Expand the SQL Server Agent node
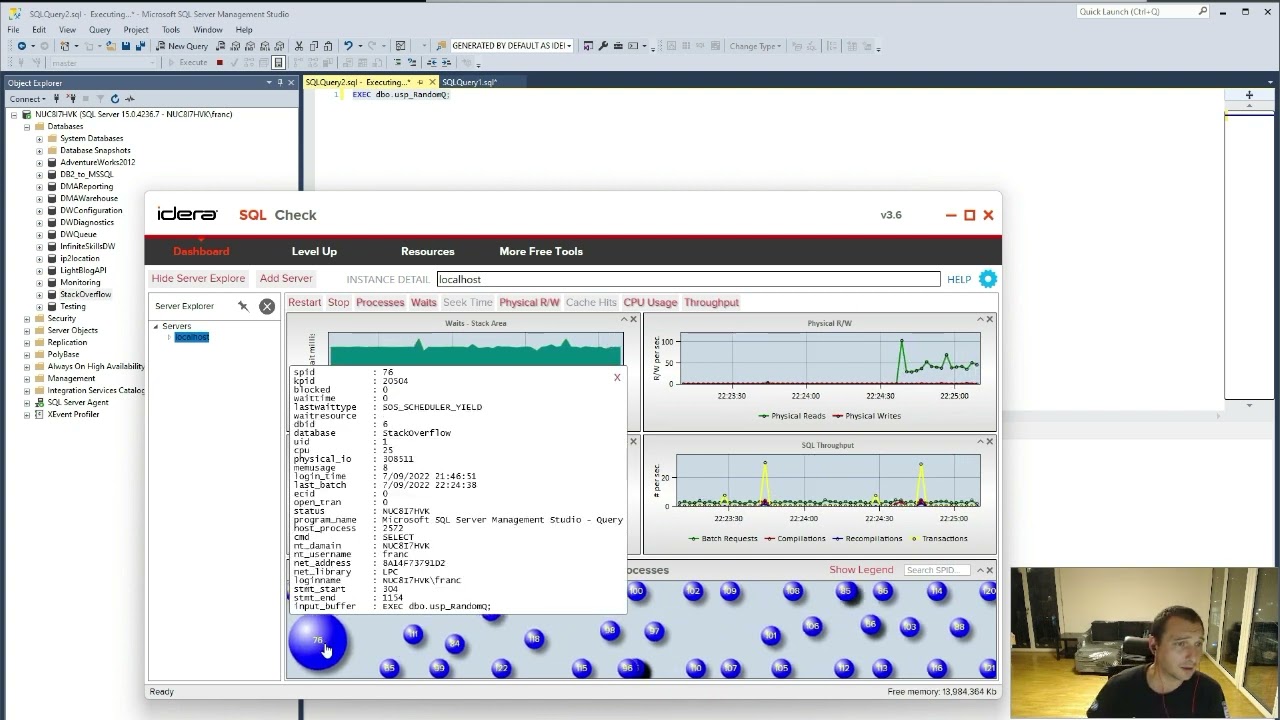The image size is (1280, 720). 27,402
